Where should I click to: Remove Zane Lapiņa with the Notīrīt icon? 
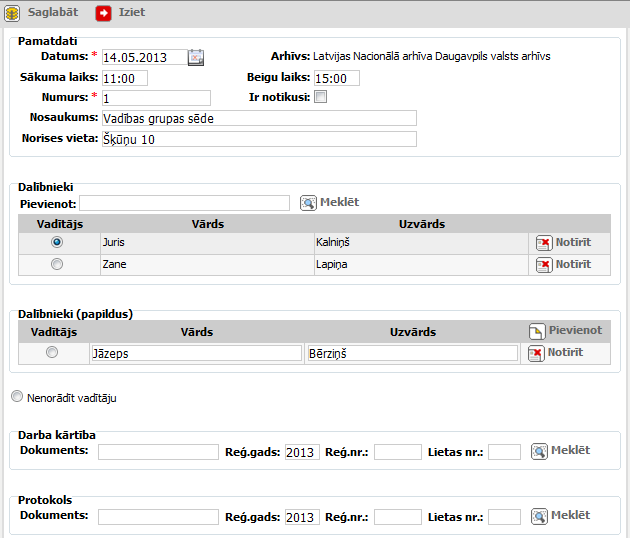[543, 265]
